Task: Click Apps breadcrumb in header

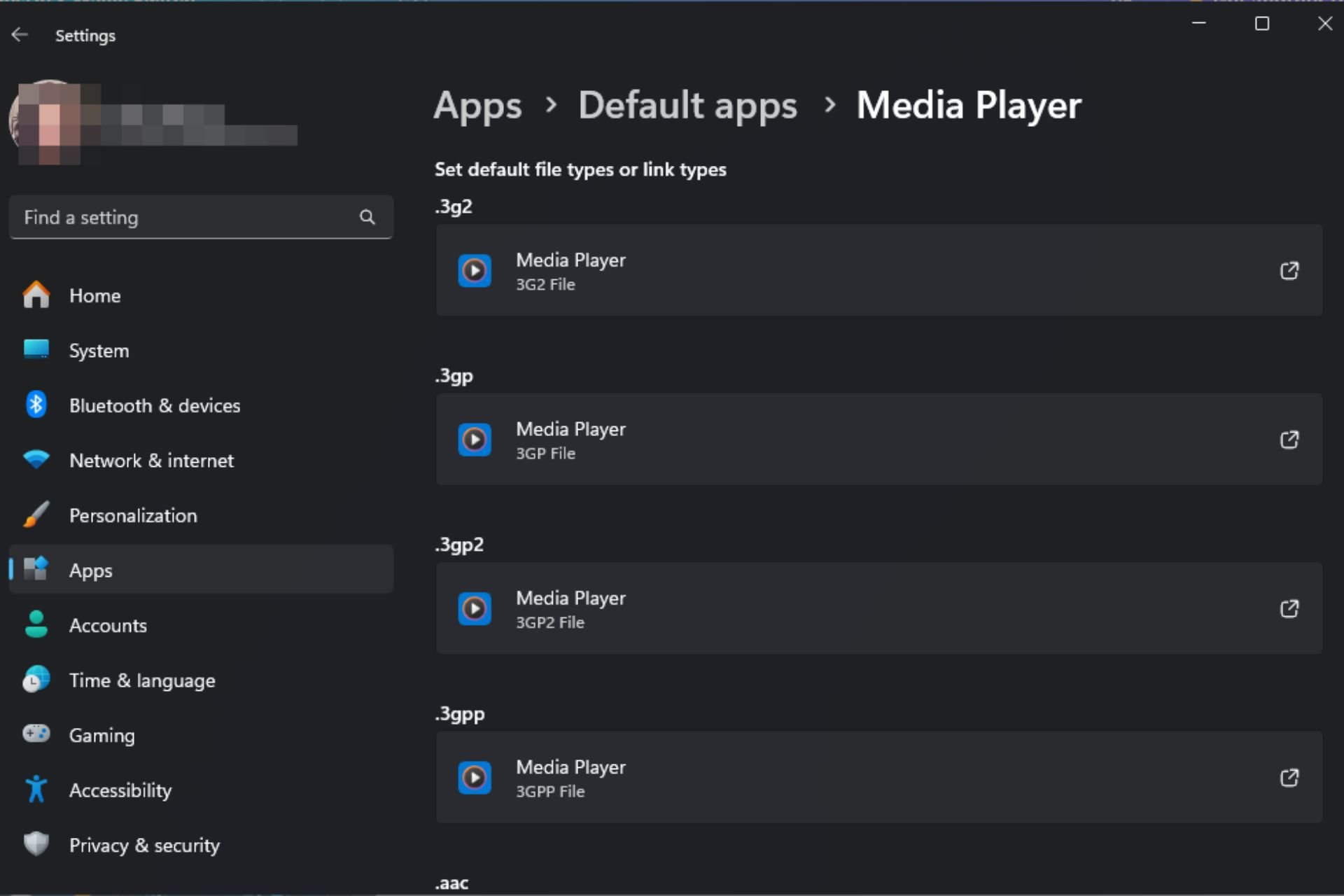Action: (477, 106)
